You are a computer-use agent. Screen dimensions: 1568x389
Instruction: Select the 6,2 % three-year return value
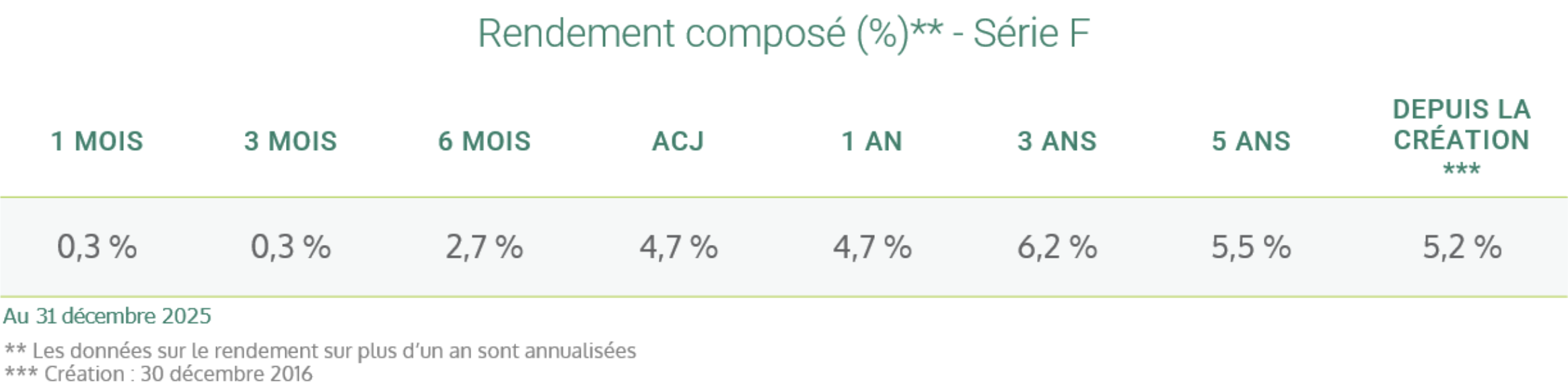click(1057, 247)
